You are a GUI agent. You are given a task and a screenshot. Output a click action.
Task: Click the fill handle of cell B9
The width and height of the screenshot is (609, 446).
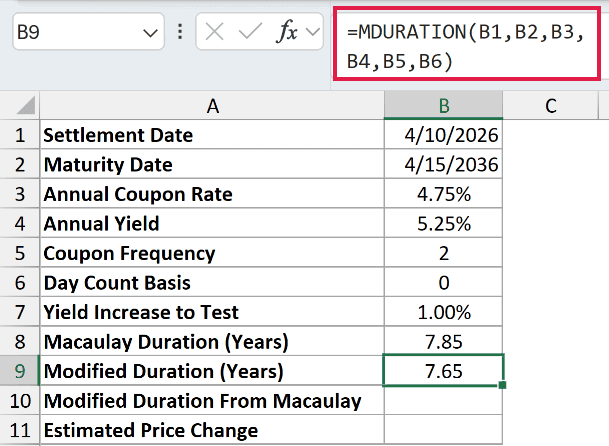pos(502,385)
